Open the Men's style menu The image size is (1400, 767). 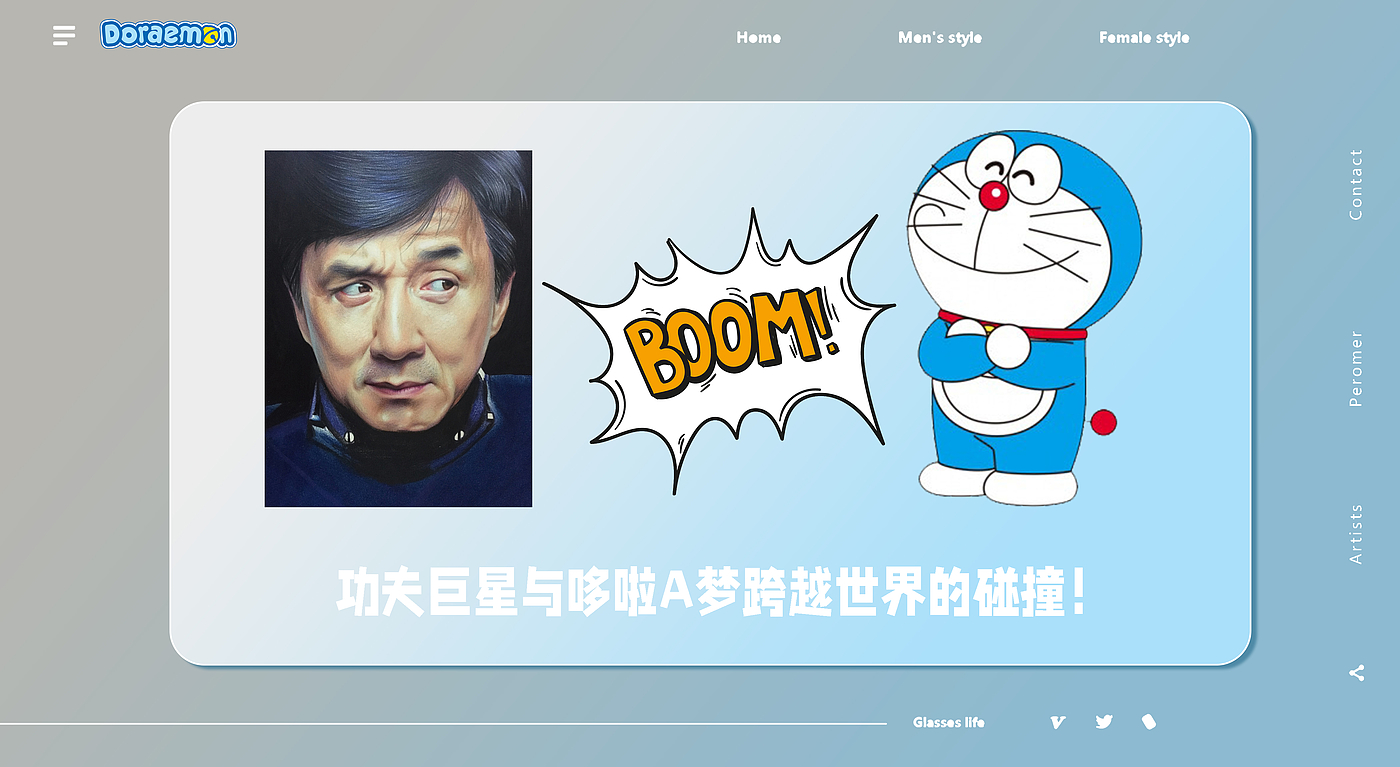[940, 37]
